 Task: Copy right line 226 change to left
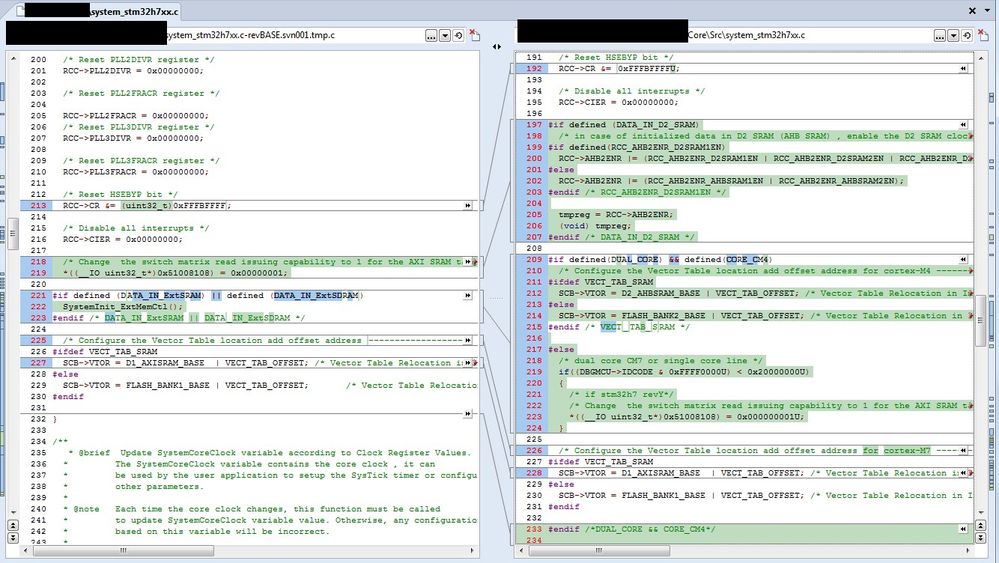(x=963, y=451)
